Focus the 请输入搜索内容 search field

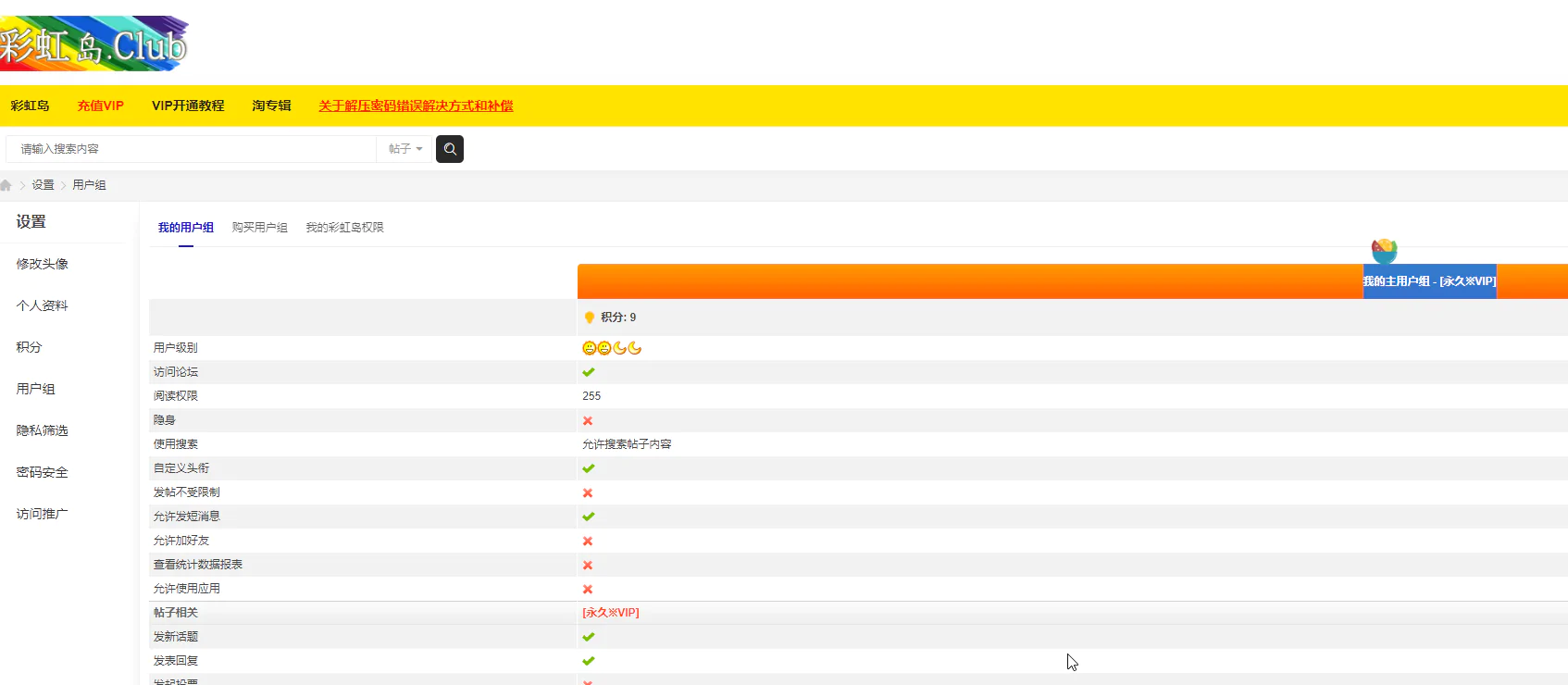[x=191, y=149]
